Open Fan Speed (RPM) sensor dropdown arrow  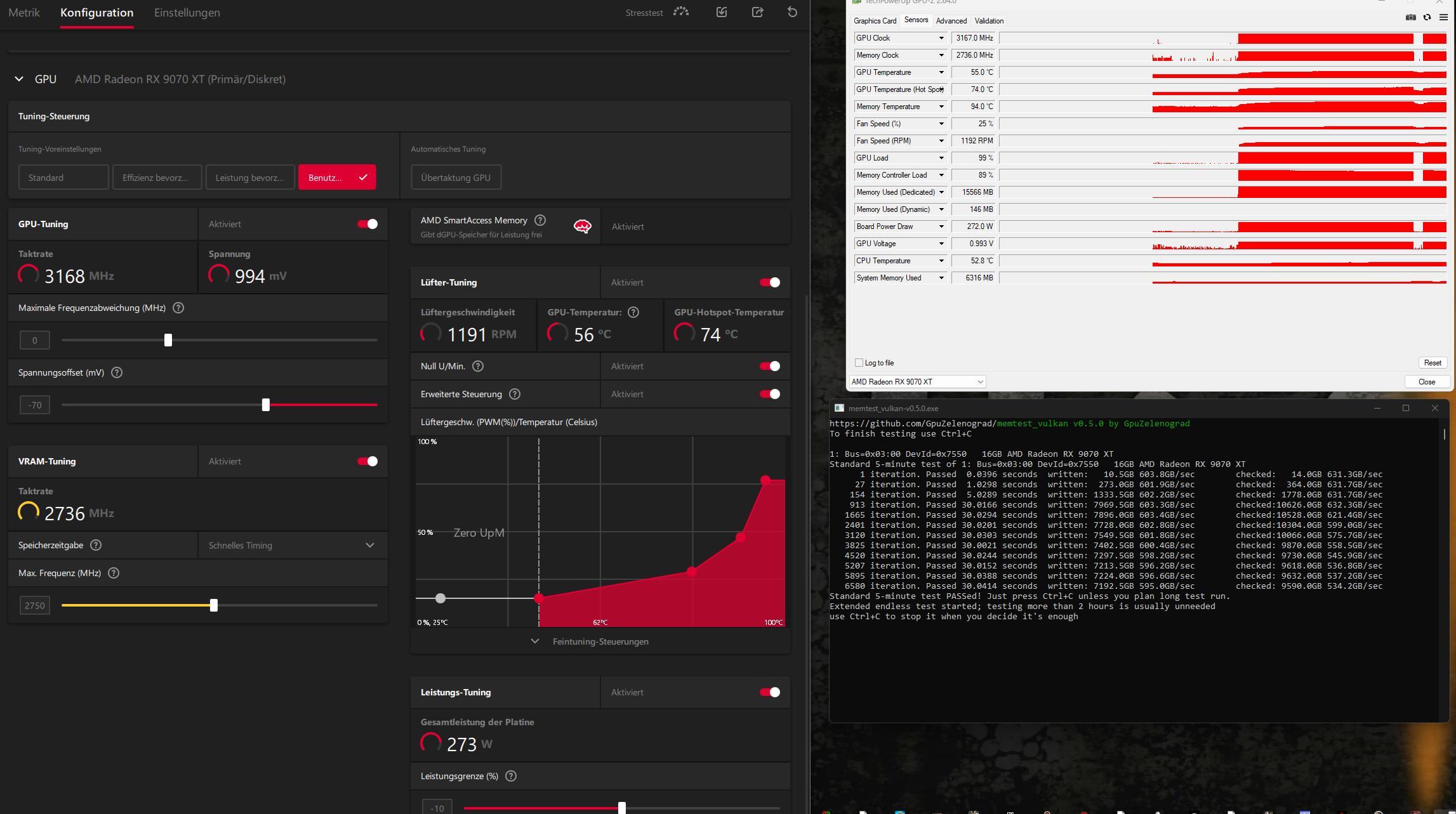tap(941, 141)
